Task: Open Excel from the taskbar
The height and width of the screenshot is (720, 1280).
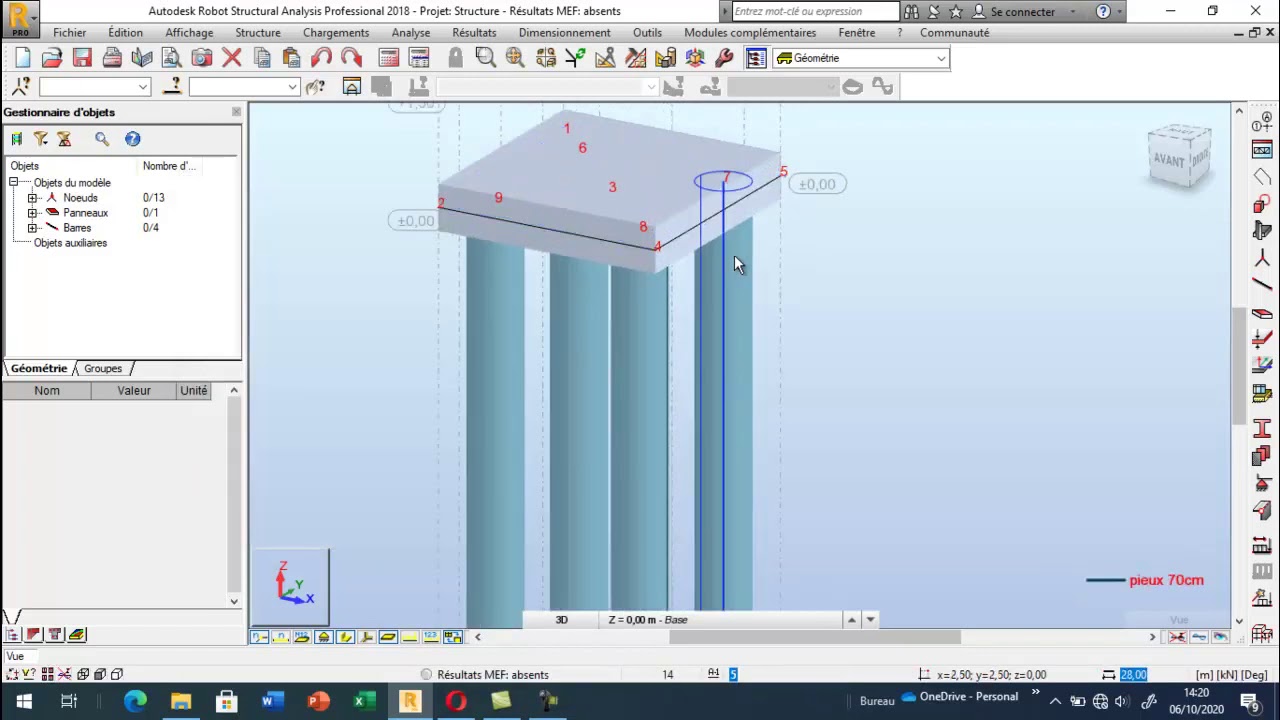Action: 364,701
